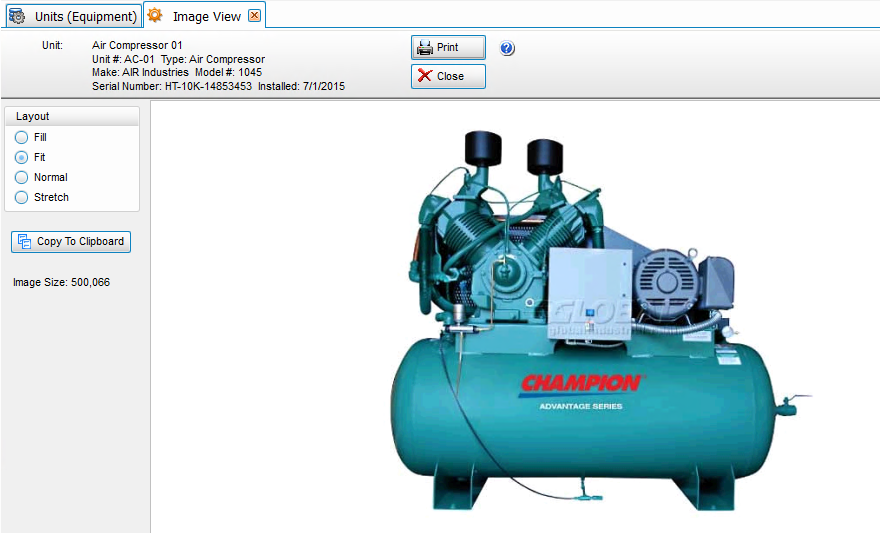The height and width of the screenshot is (533, 880).
Task: Close the Image View tab using its X icon
Action: coord(254,16)
